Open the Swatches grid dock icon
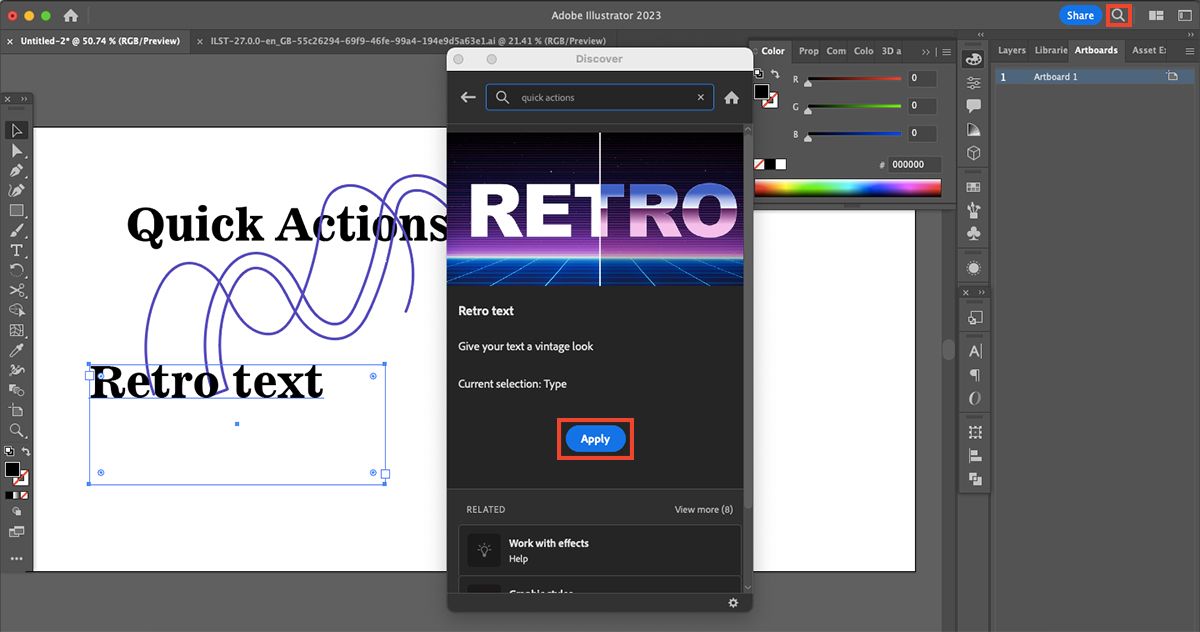The height and width of the screenshot is (632, 1200). tap(973, 187)
